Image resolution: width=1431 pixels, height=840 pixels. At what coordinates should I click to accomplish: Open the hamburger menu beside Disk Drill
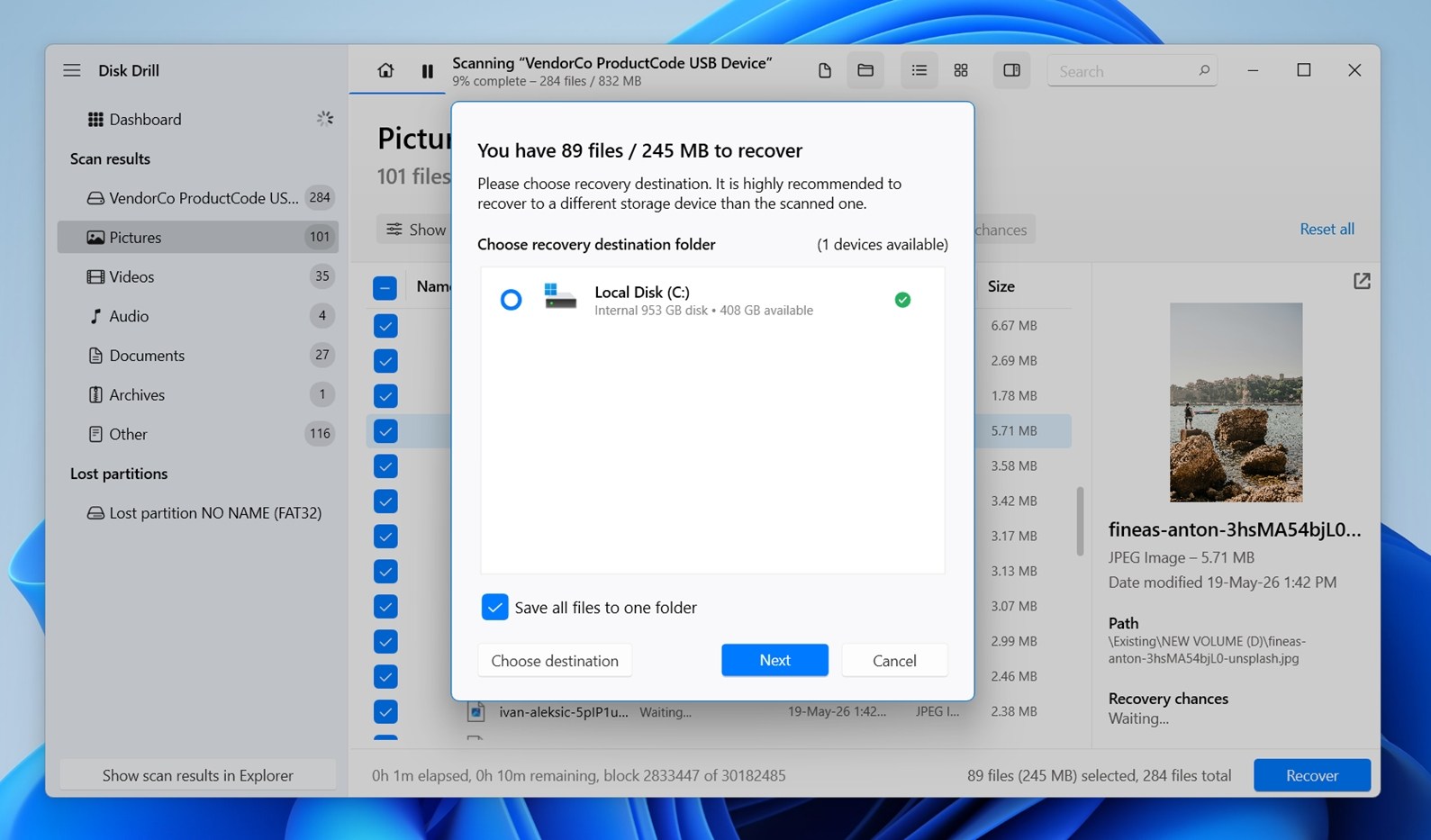coord(72,70)
